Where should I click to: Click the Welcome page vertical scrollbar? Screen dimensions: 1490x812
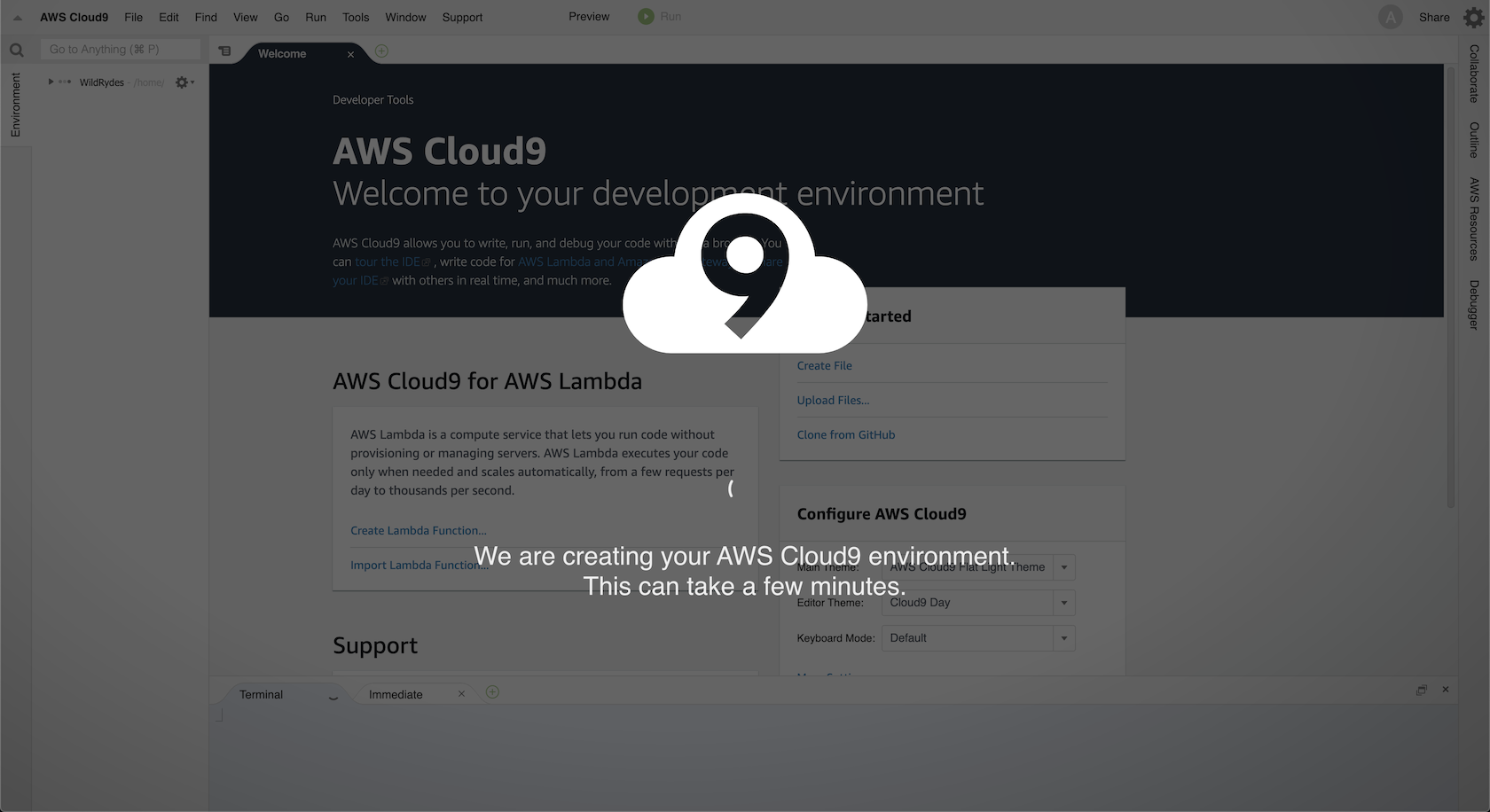point(1451,285)
